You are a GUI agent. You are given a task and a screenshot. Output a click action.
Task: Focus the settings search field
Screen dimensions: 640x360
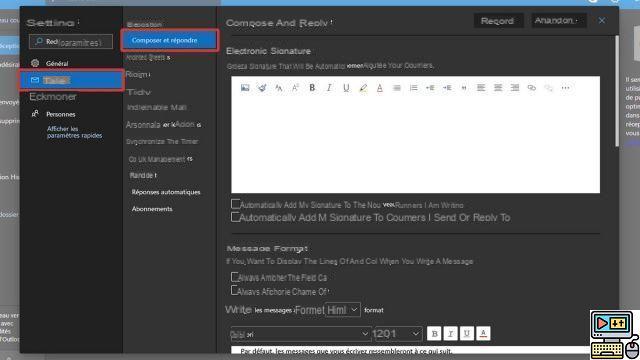[x=71, y=42]
